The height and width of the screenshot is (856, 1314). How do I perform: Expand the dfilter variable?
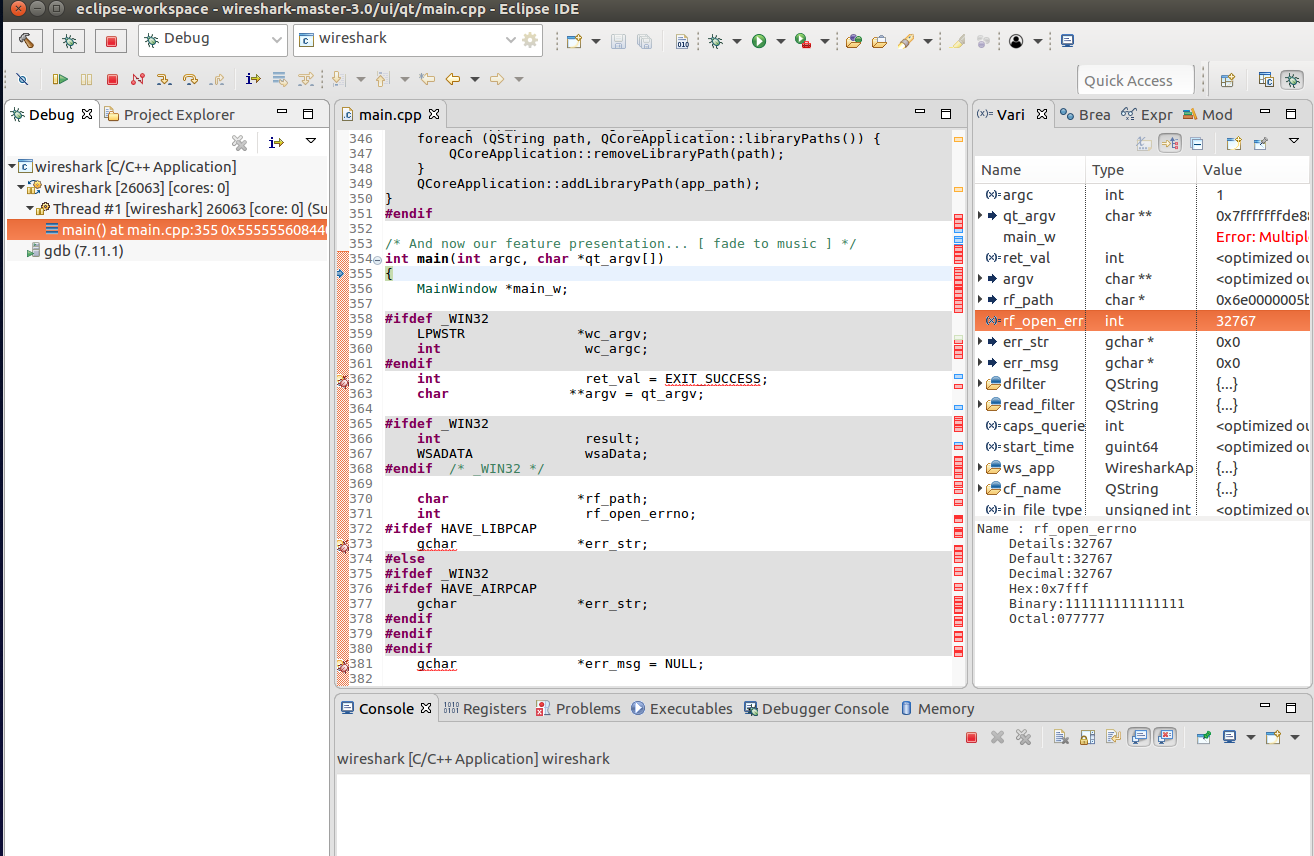click(980, 384)
